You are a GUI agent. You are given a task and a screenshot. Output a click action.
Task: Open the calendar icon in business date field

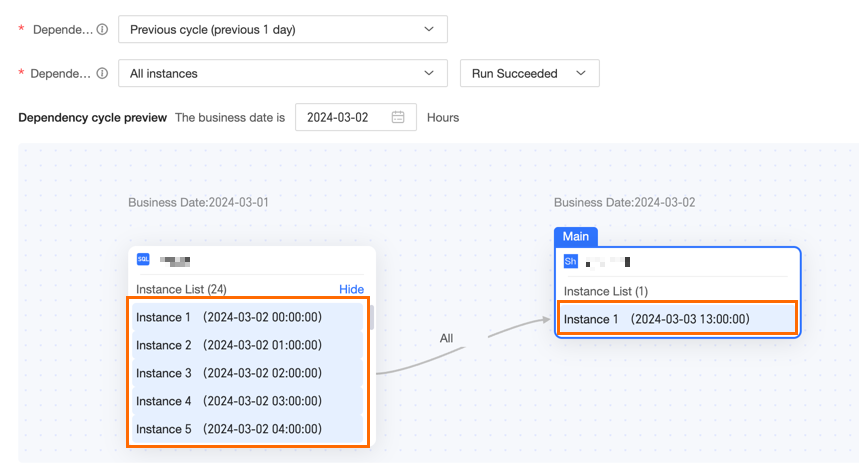click(398, 117)
